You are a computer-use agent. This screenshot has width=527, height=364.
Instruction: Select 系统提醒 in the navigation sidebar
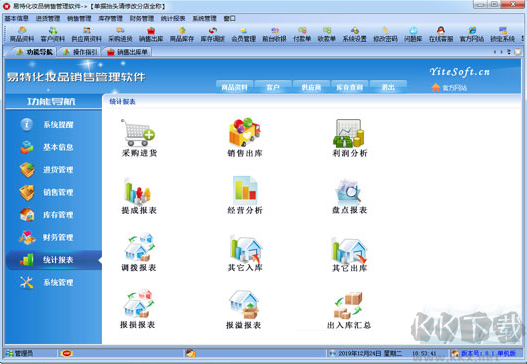(x=54, y=125)
